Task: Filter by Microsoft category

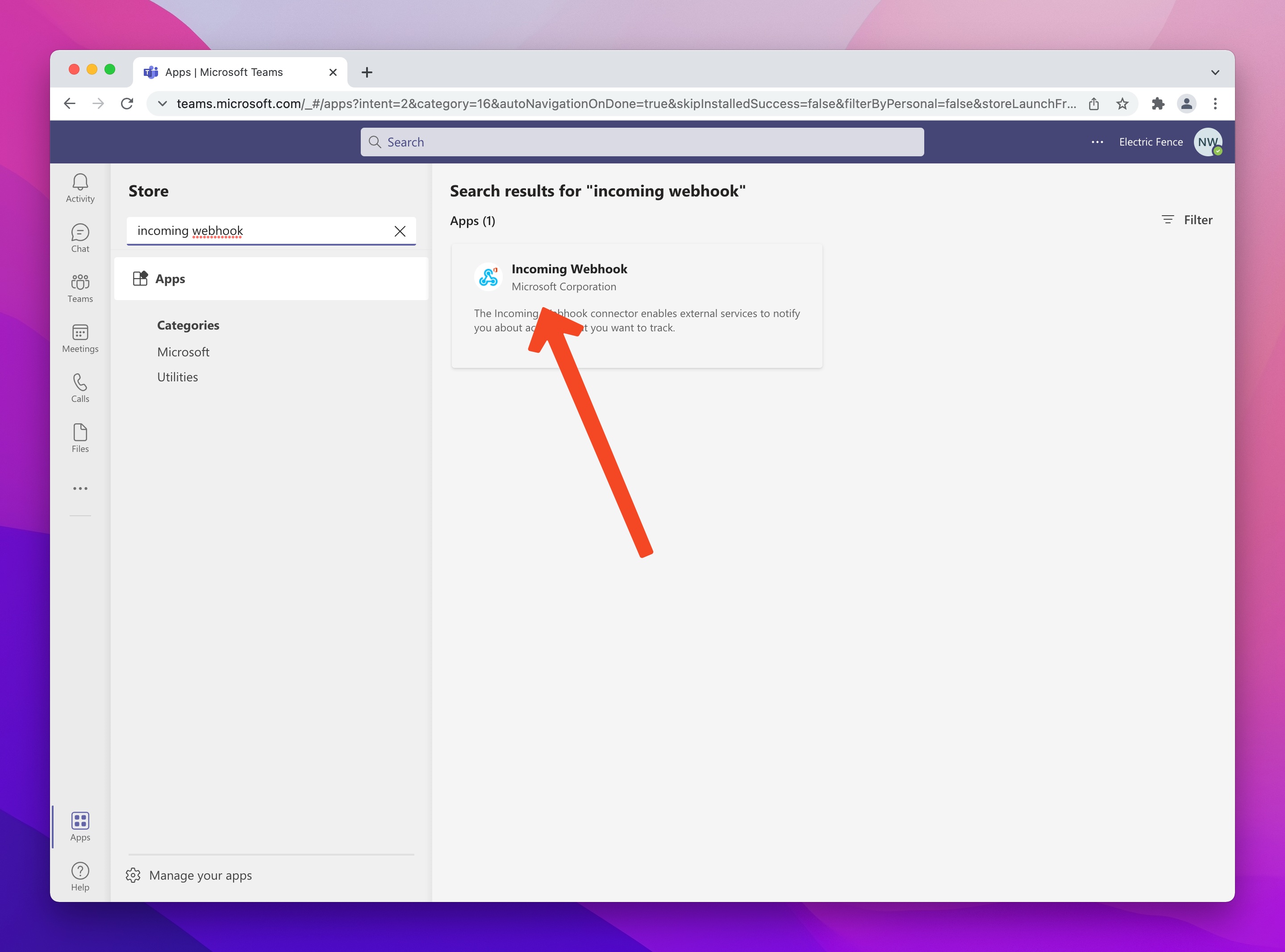Action: [x=183, y=351]
